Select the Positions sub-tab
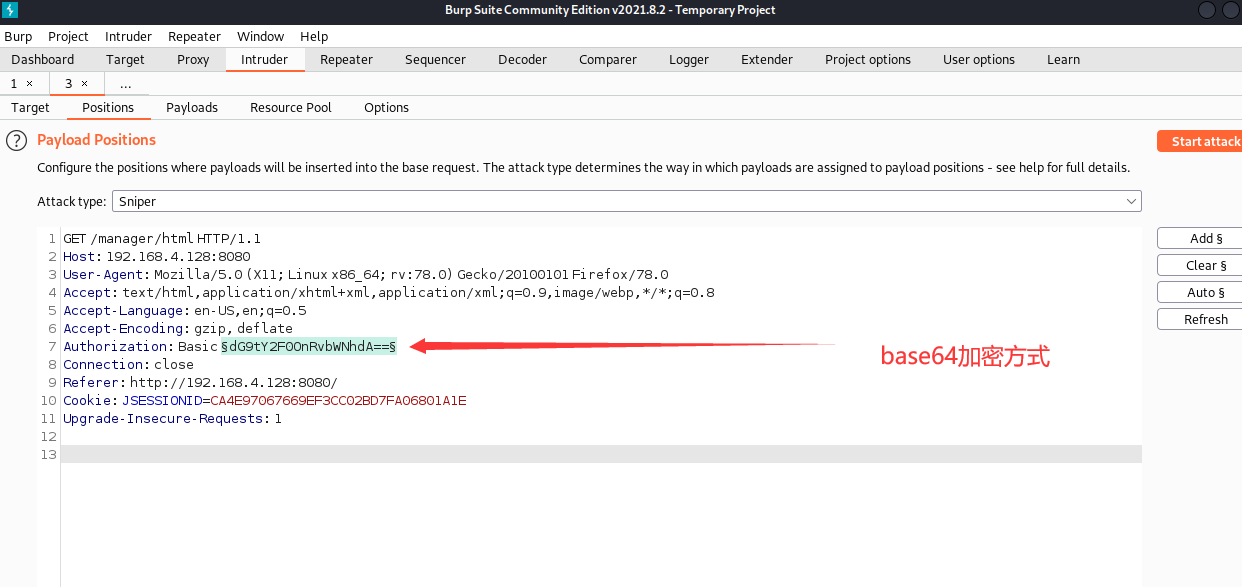The width and height of the screenshot is (1242, 587). click(x=108, y=107)
